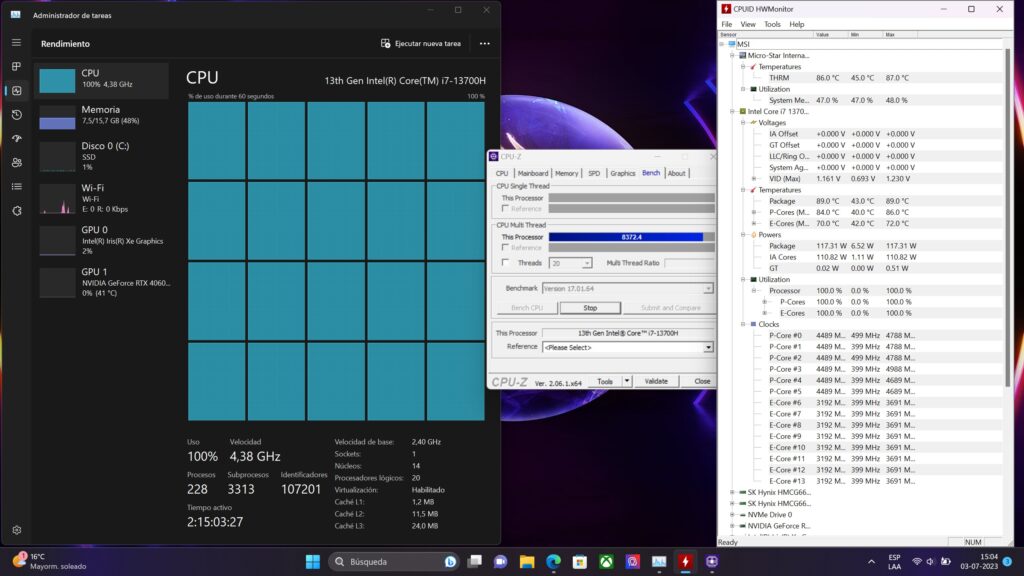Screen dimensions: 1024x576
Task: Expand the NVMe Drive 0 node
Action: point(732,515)
